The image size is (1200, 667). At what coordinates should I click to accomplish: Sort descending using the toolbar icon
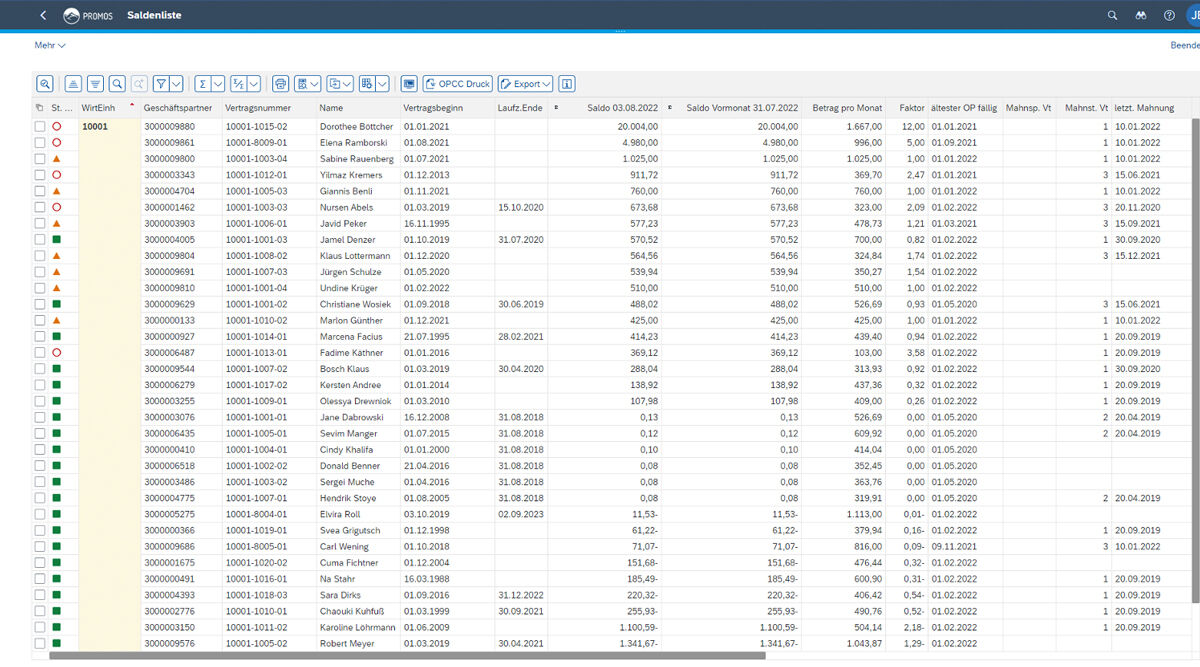click(x=95, y=84)
